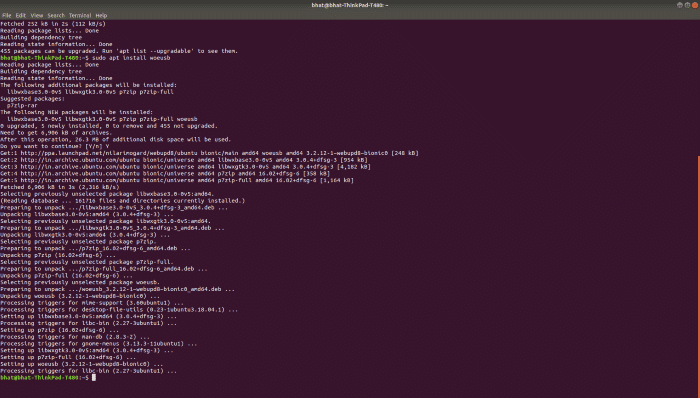Click the 'Do you want to continue?' line
Image resolution: width=700 pixels, height=398 pixels.
pyautogui.click(x=55, y=146)
